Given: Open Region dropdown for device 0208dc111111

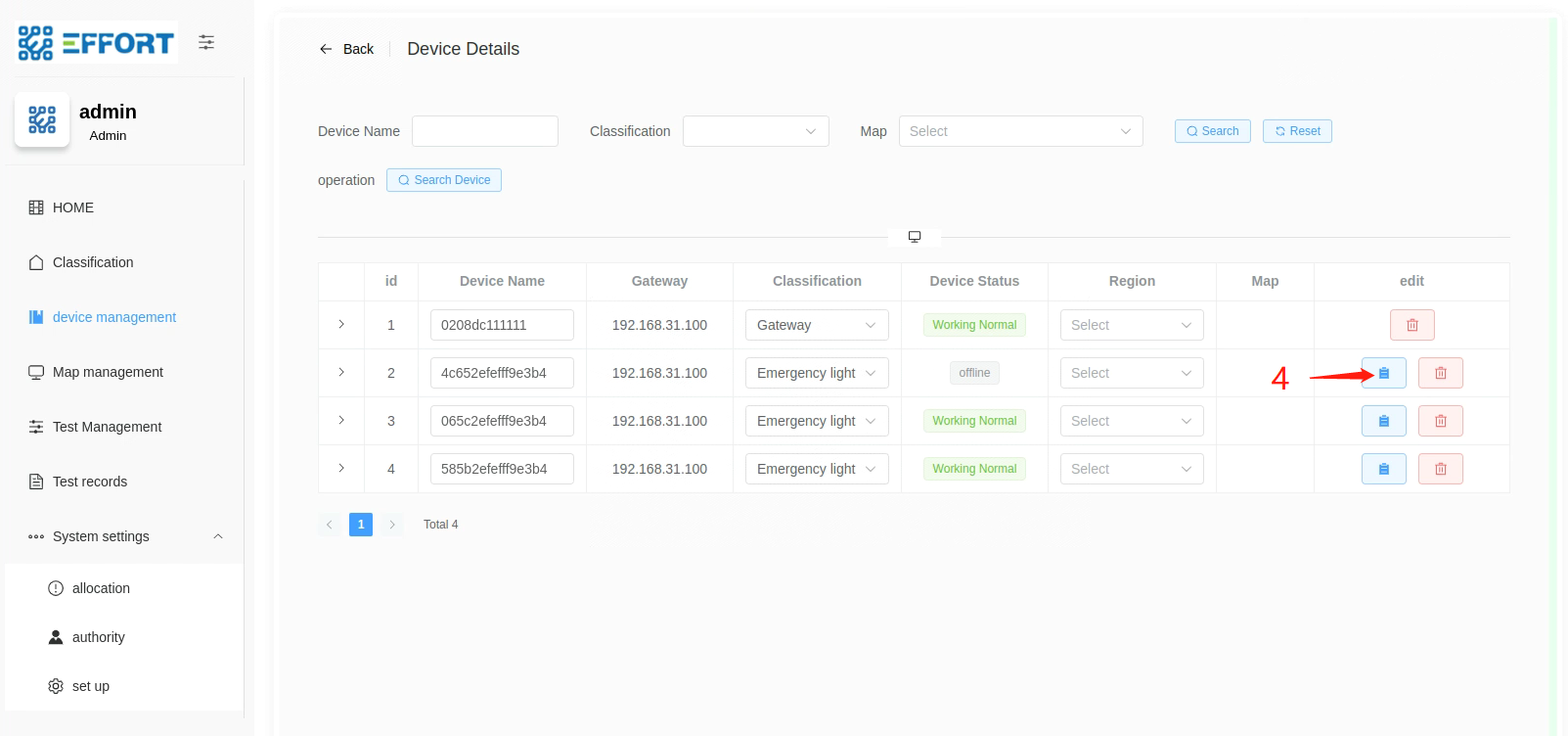Looking at the screenshot, I should [1131, 325].
